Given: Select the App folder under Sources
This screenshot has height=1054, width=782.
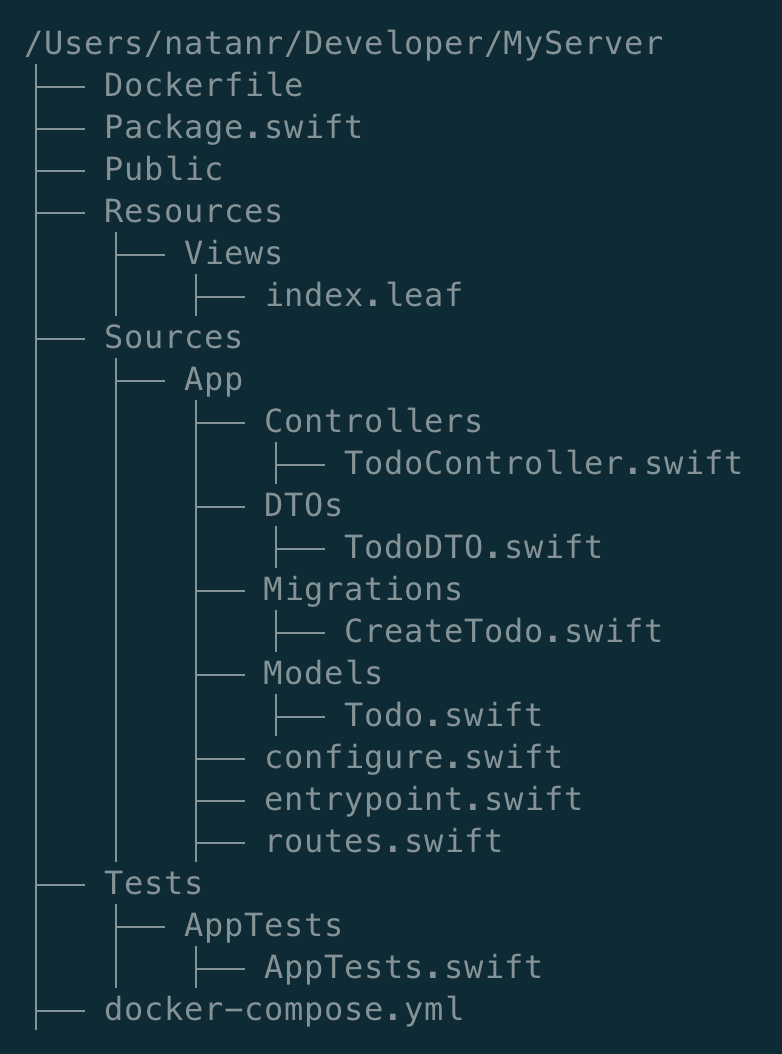Looking at the screenshot, I should pyautogui.click(x=213, y=380).
